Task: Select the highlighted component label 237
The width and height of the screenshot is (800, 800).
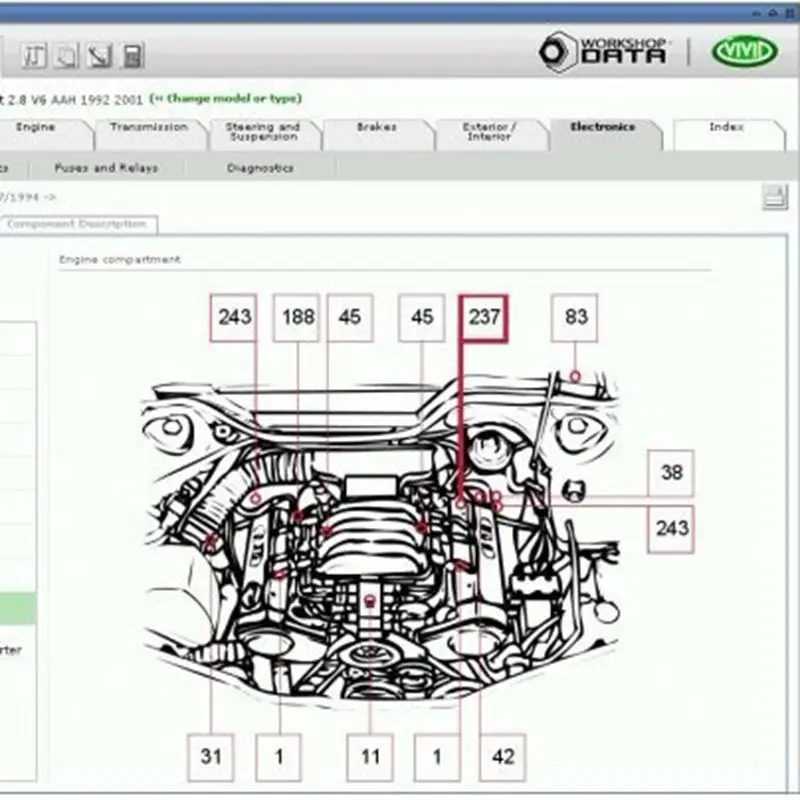Action: click(484, 317)
